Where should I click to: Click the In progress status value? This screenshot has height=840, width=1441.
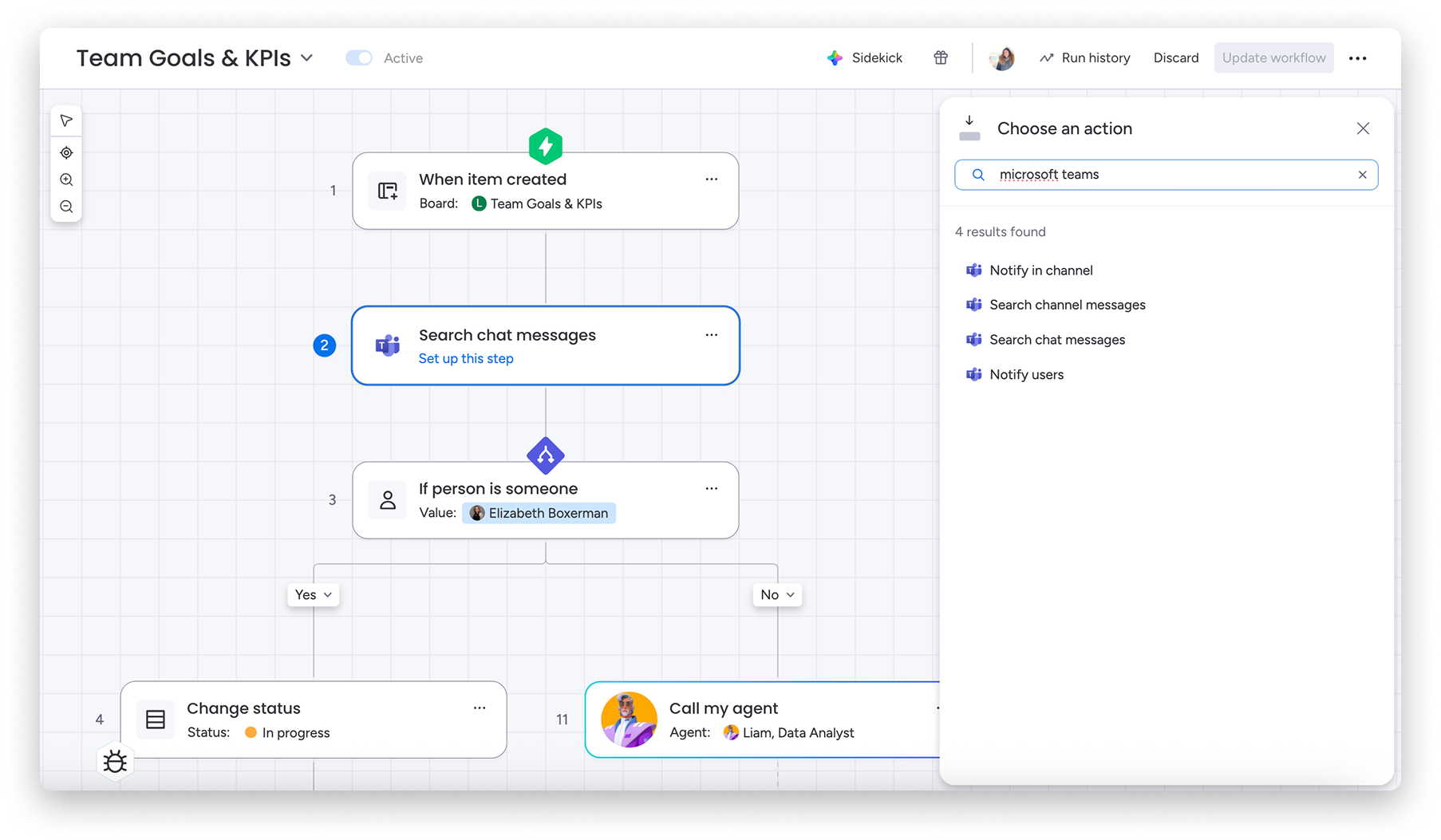click(287, 732)
